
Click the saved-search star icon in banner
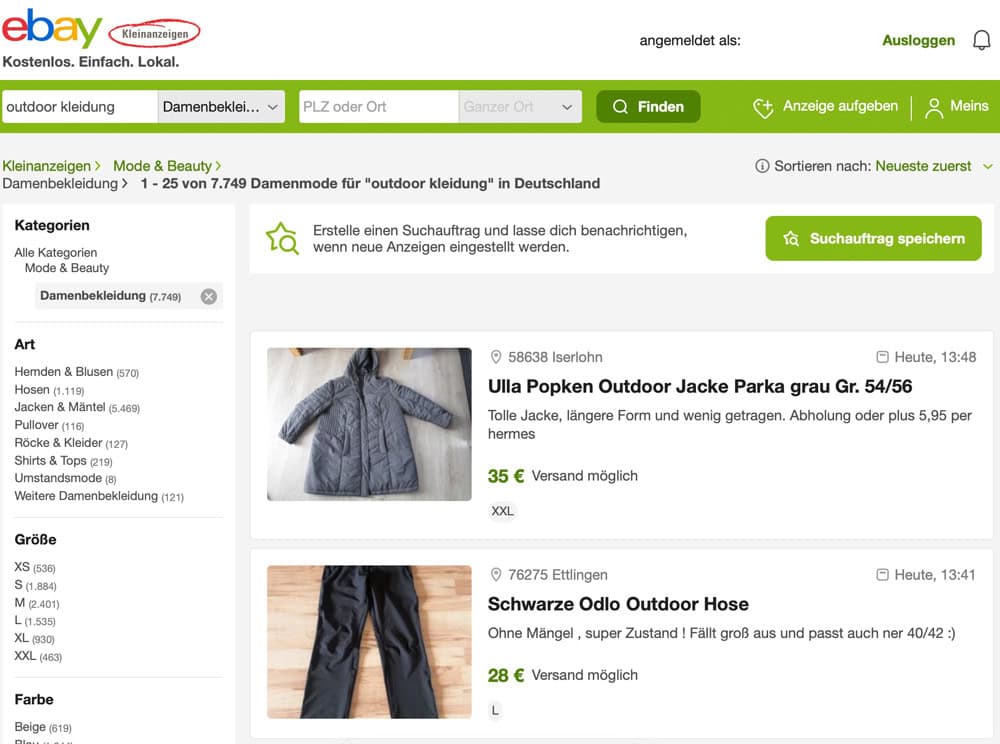click(282, 238)
